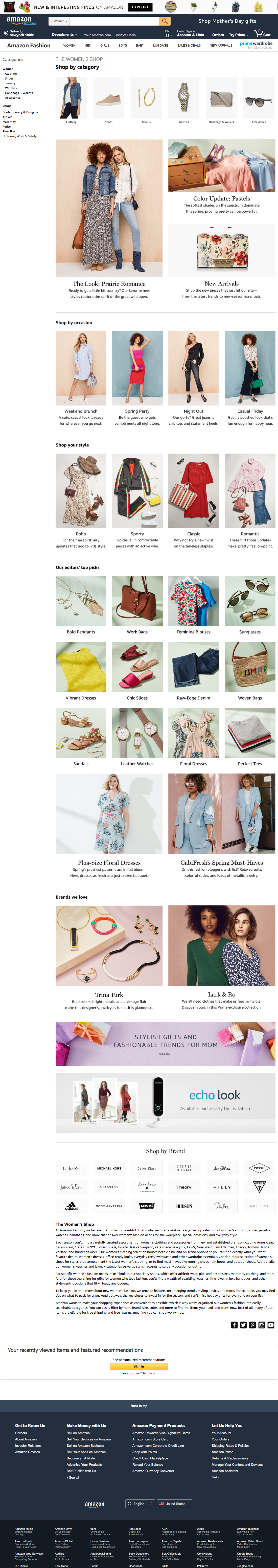Image resolution: width=278 pixels, height=1568 pixels.
Task: Open the YouTube social icon
Action: (x=271, y=1325)
